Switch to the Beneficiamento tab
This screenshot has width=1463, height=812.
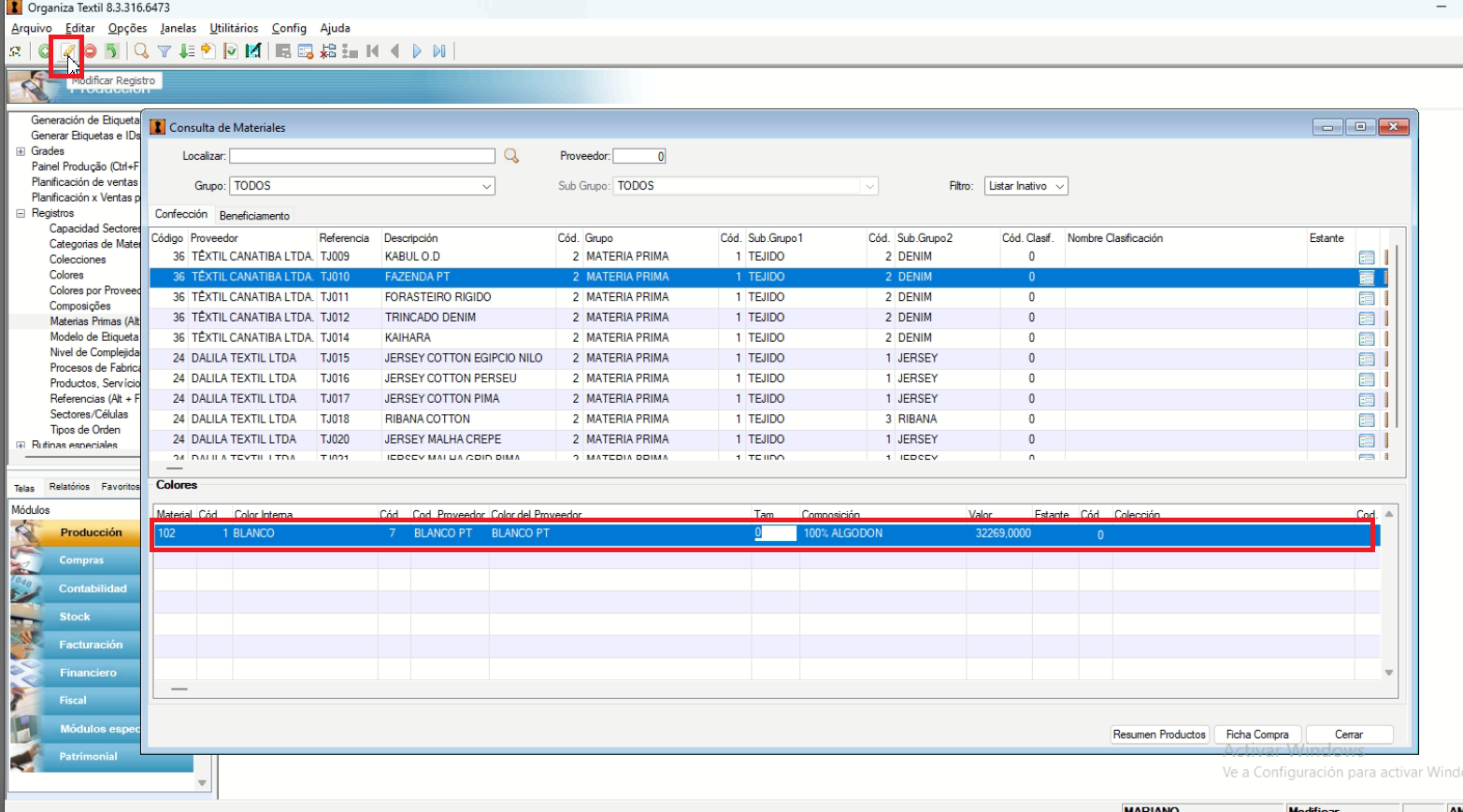tap(254, 216)
